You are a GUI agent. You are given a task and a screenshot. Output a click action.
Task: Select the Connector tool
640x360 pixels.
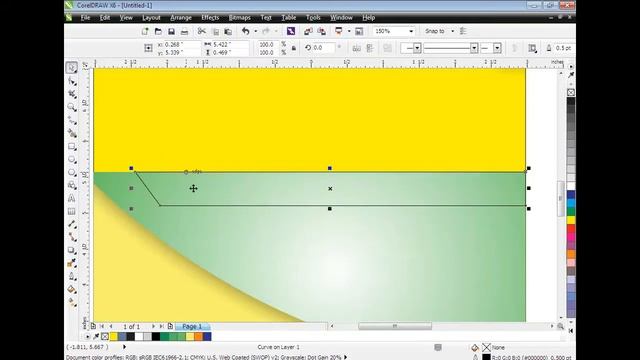pos(72,237)
